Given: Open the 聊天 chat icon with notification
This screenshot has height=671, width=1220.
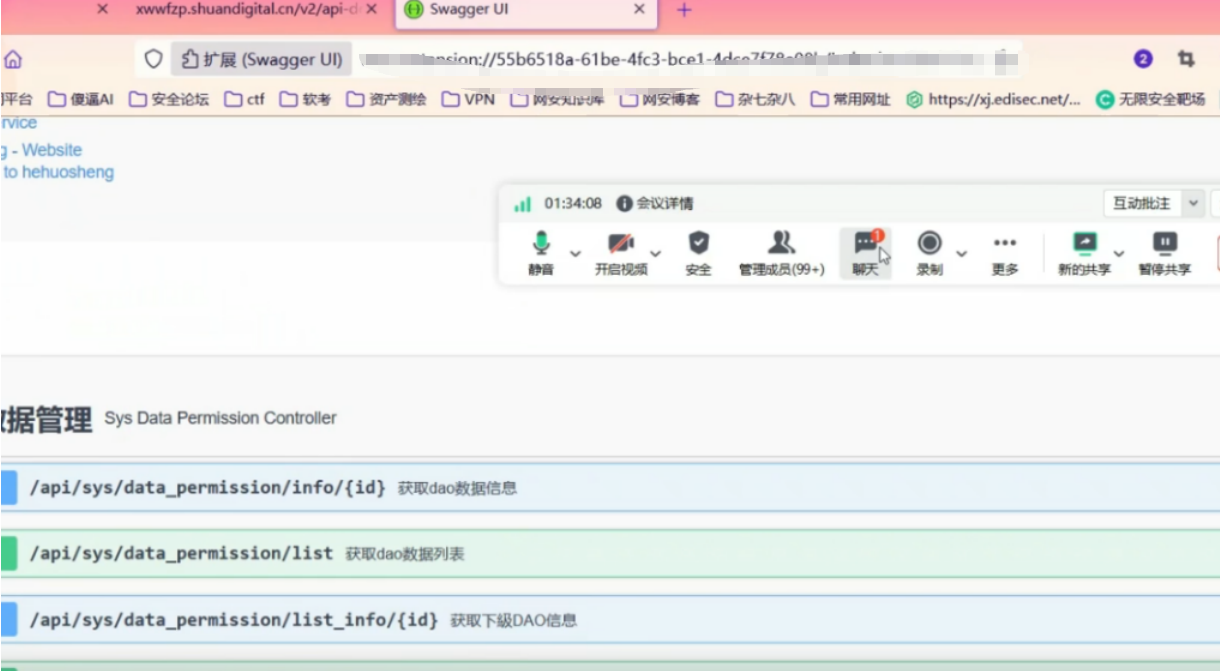Looking at the screenshot, I should point(865,252).
